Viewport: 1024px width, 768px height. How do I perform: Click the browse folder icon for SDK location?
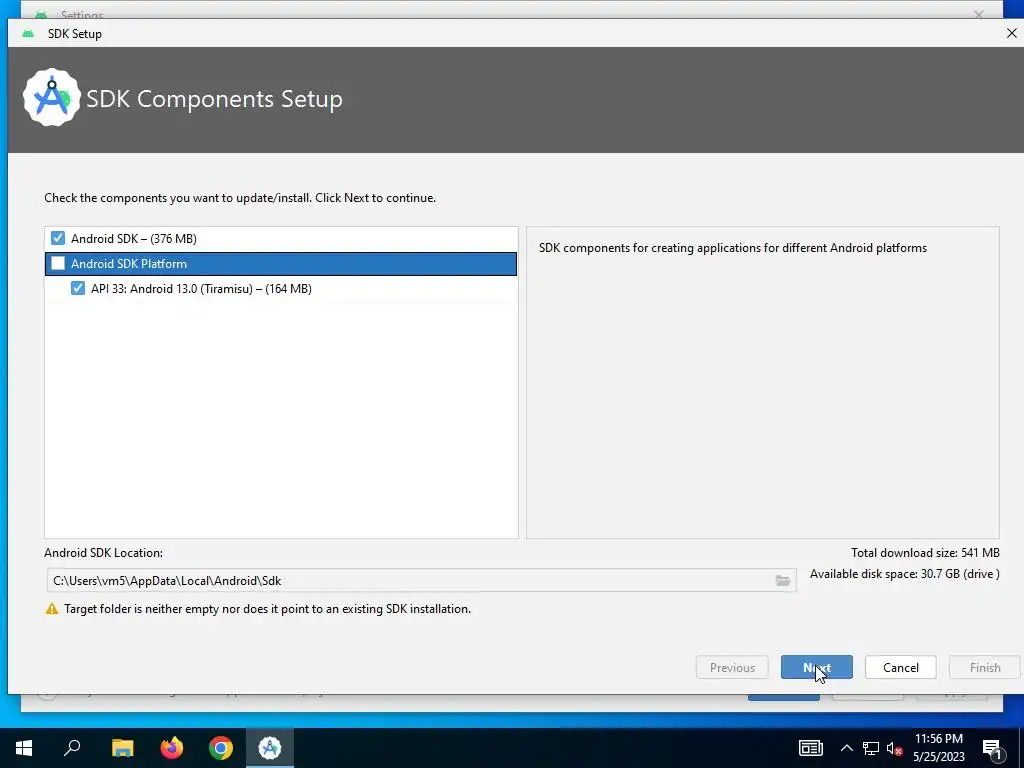[x=782, y=581]
